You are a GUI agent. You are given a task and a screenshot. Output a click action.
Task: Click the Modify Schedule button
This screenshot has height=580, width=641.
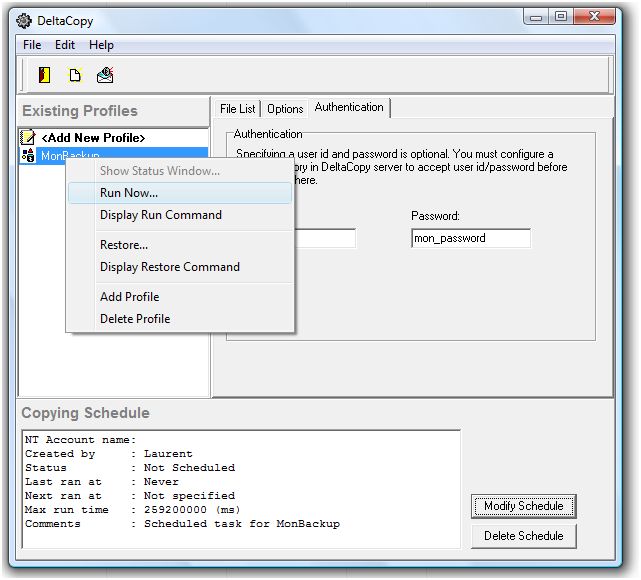point(524,506)
